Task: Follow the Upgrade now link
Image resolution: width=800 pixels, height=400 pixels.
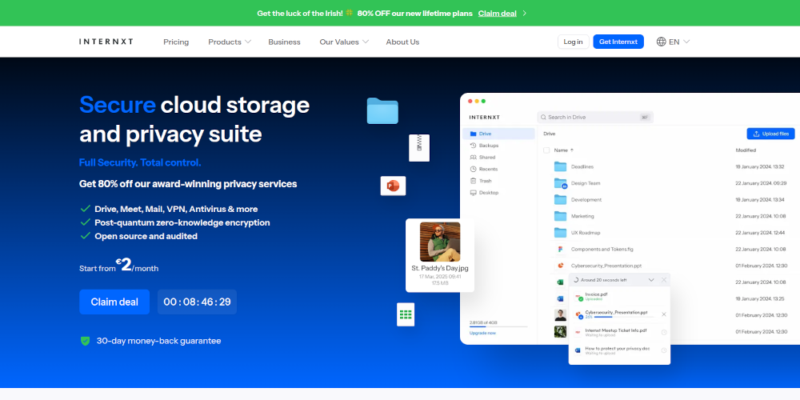Action: click(483, 333)
